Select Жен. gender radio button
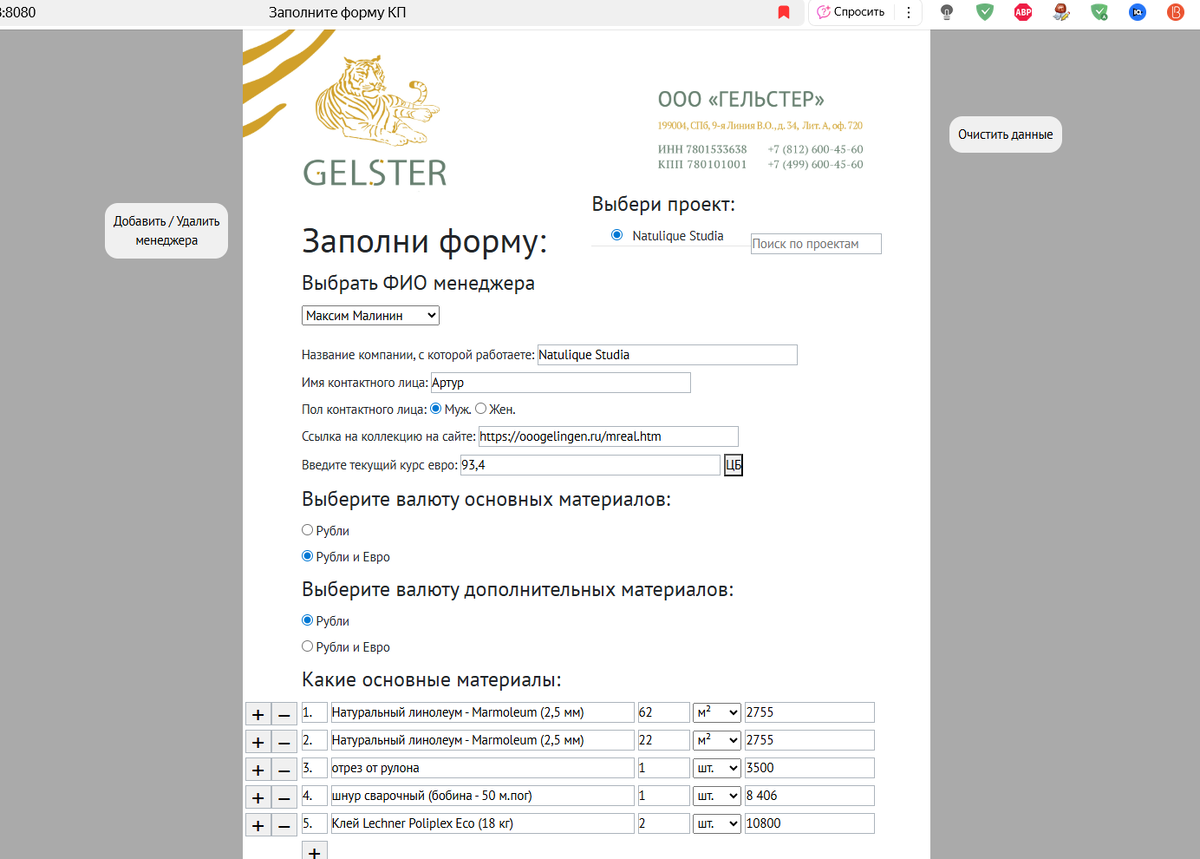The image size is (1200, 859). click(x=481, y=409)
